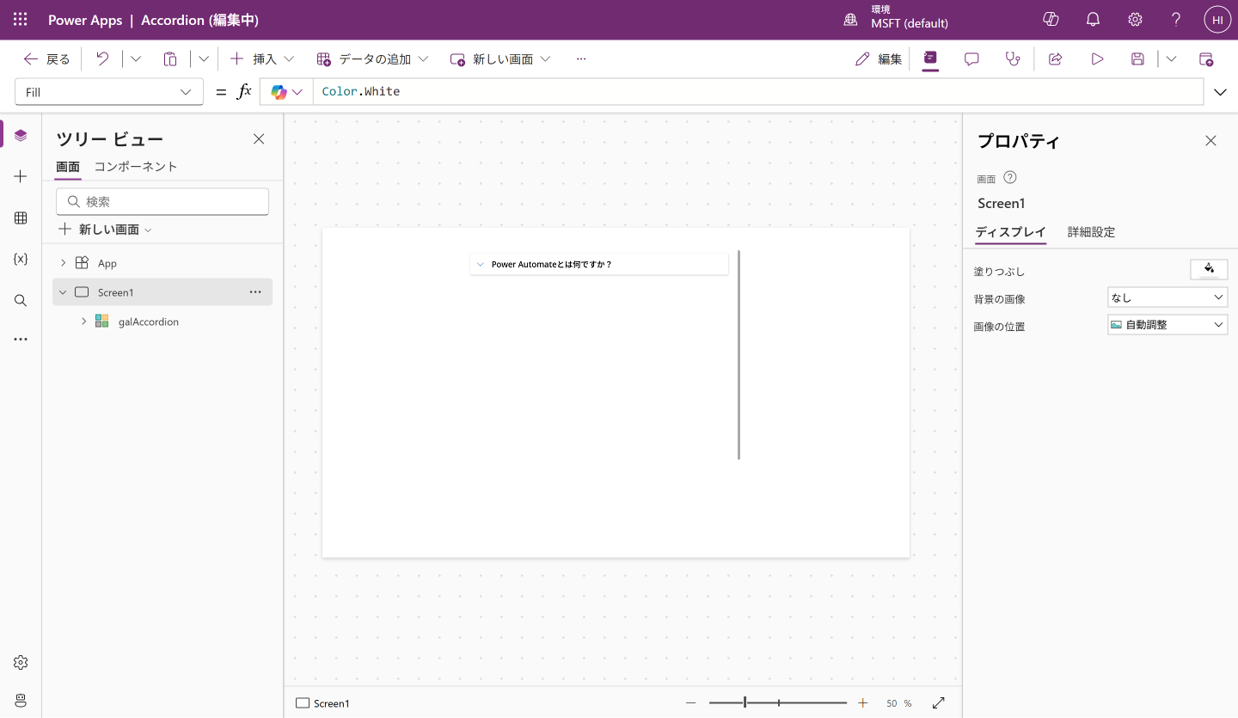Image resolution: width=1238 pixels, height=718 pixels.
Task: Open the 背景の画像 dropdown
Action: tap(1167, 297)
